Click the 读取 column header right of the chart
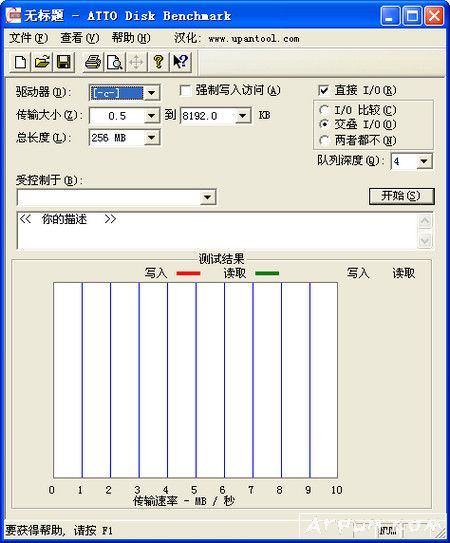The width and height of the screenshot is (450, 543). click(x=404, y=273)
